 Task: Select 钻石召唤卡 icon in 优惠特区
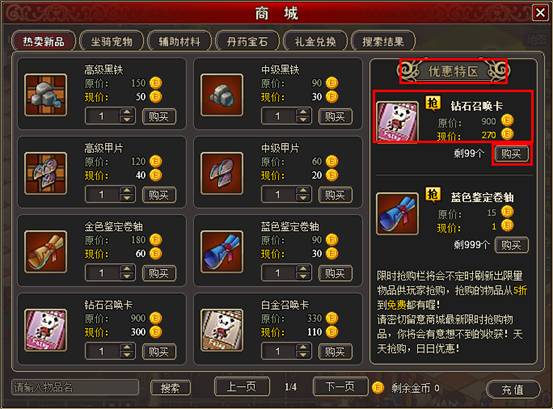(x=397, y=122)
